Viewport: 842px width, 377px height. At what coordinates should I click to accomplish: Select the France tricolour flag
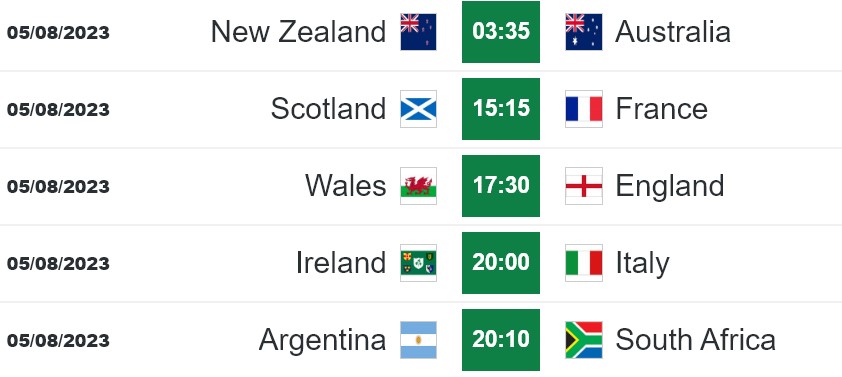584,109
